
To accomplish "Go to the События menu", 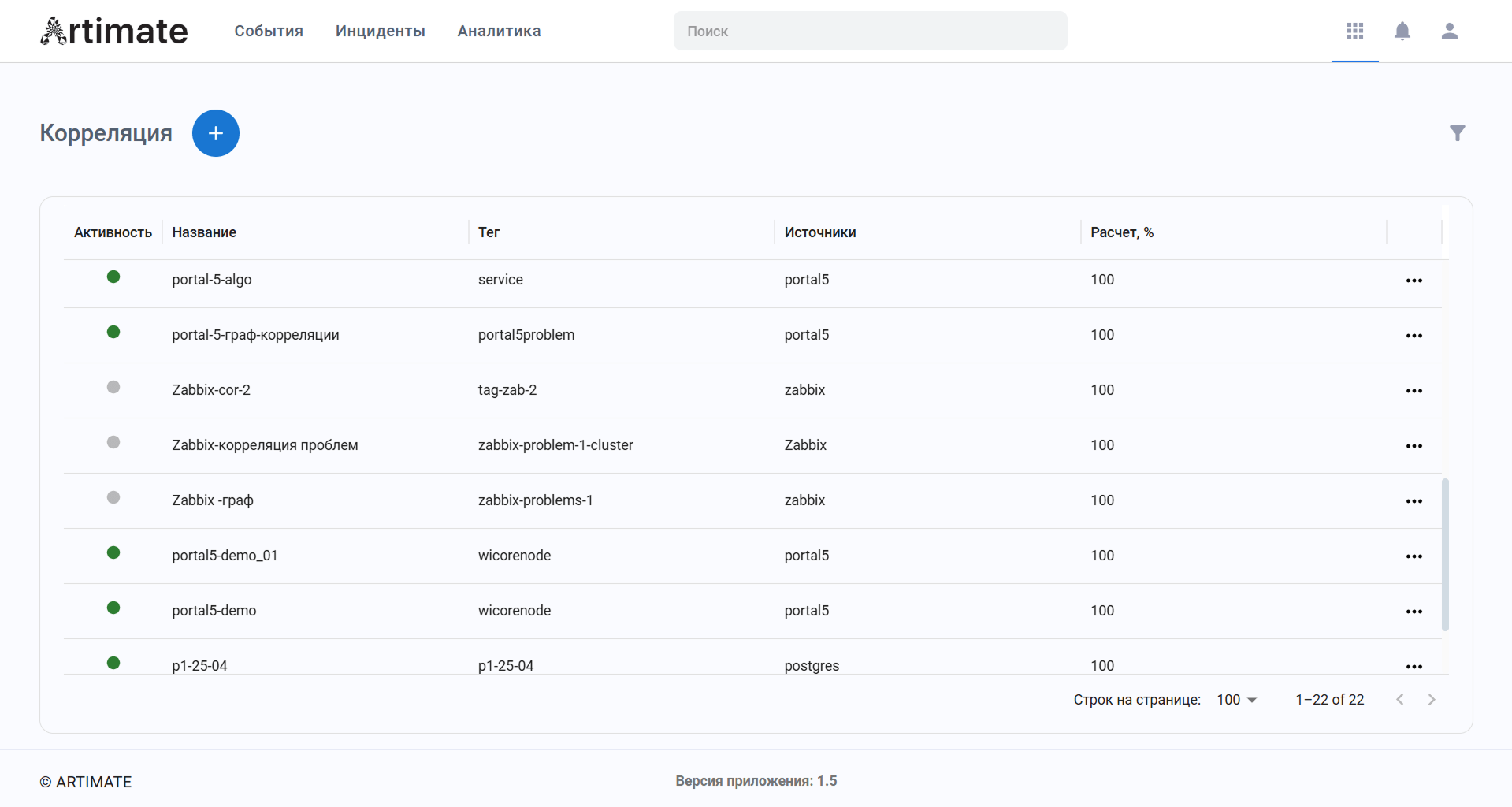I will click(269, 31).
